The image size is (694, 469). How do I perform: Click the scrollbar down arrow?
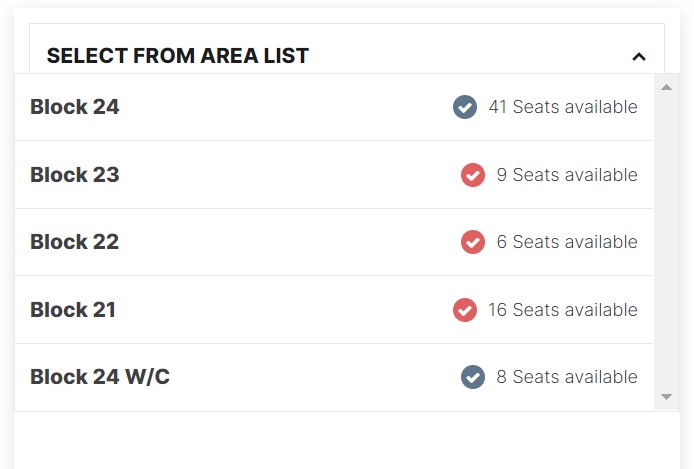tap(666, 397)
